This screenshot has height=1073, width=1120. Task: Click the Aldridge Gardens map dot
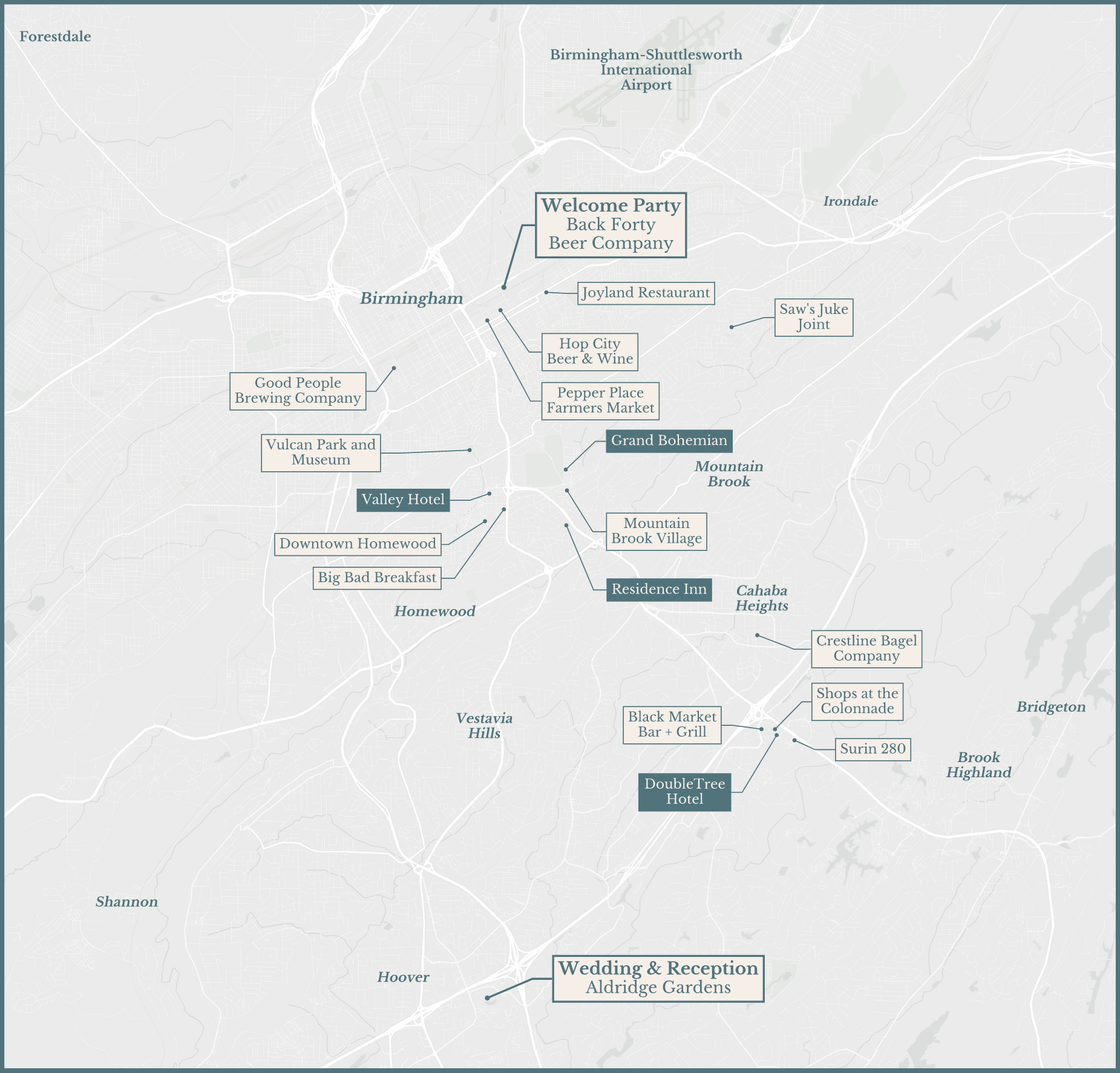(x=487, y=998)
